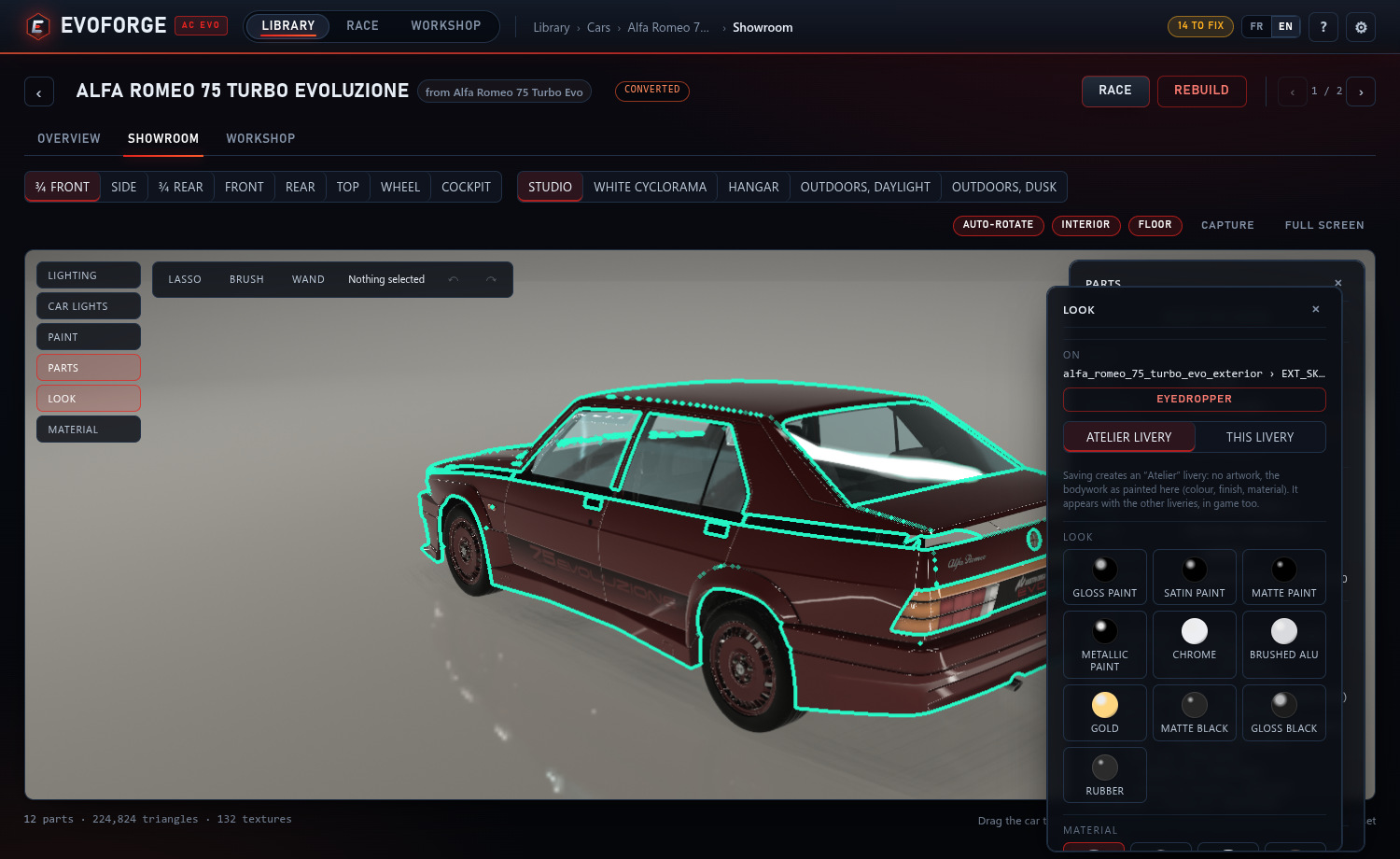Viewport: 1400px width, 859px height.
Task: Go to next car in pager
Action: pos(1361,92)
